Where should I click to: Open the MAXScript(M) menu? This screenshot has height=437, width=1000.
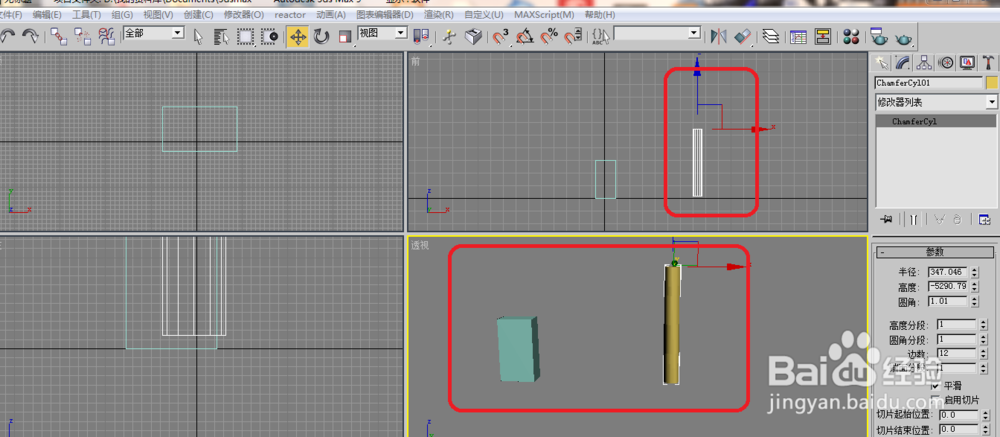pyautogui.click(x=544, y=15)
